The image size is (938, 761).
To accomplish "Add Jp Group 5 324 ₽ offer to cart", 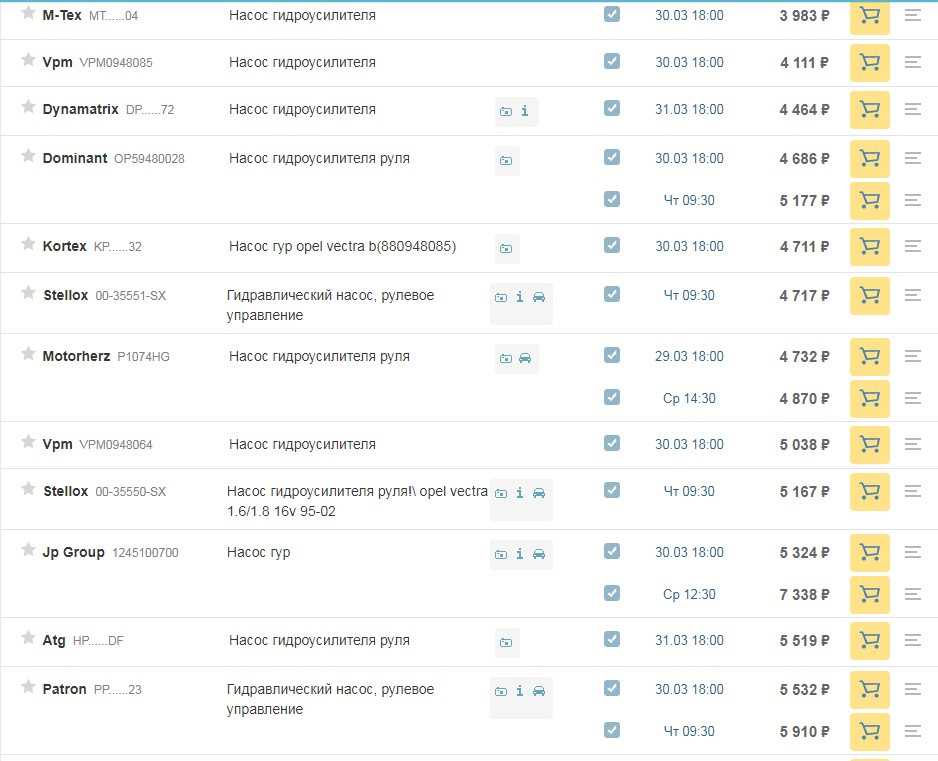I will [x=869, y=553].
